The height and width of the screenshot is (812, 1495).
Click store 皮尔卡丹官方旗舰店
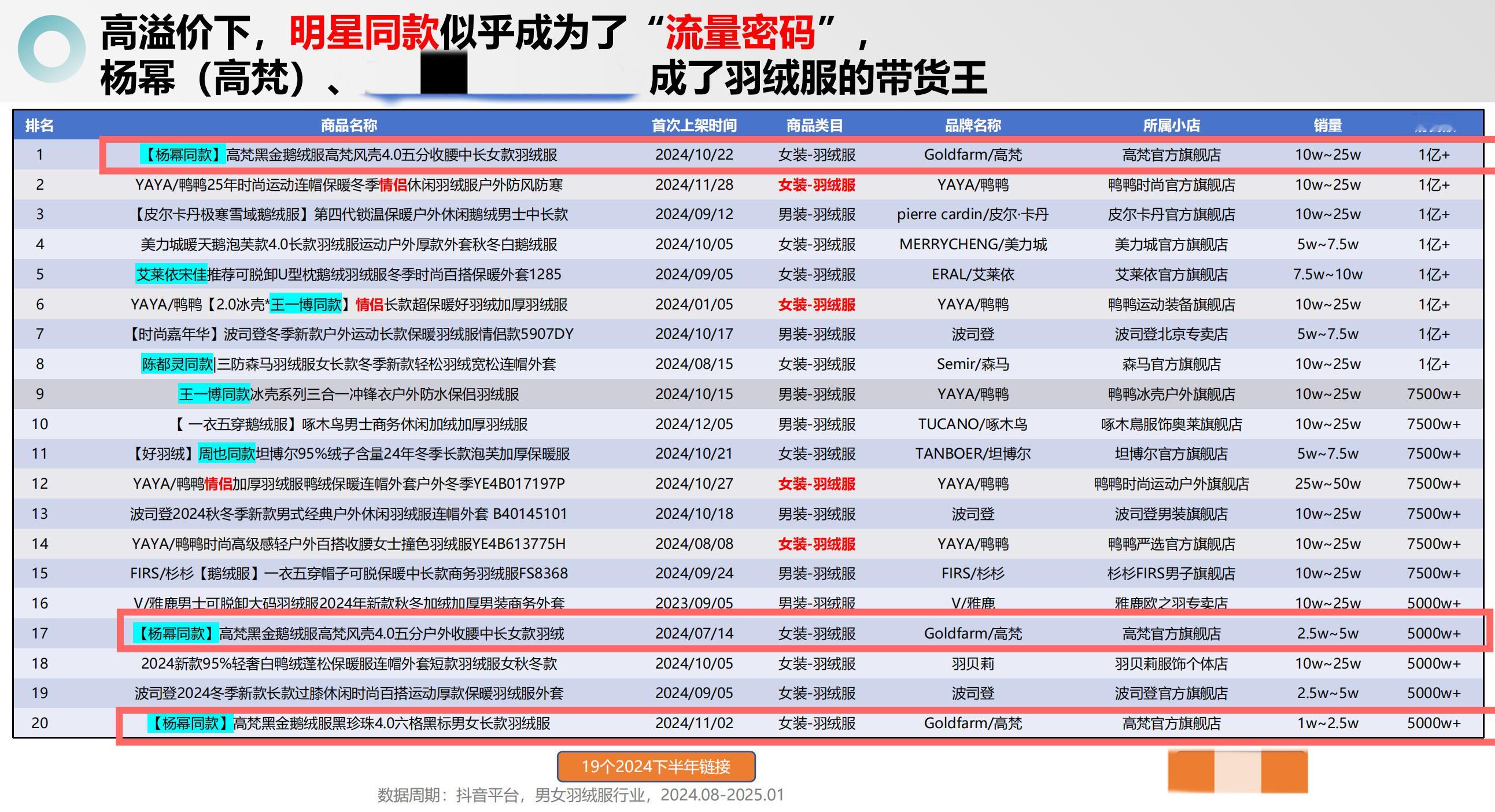pos(1171,215)
